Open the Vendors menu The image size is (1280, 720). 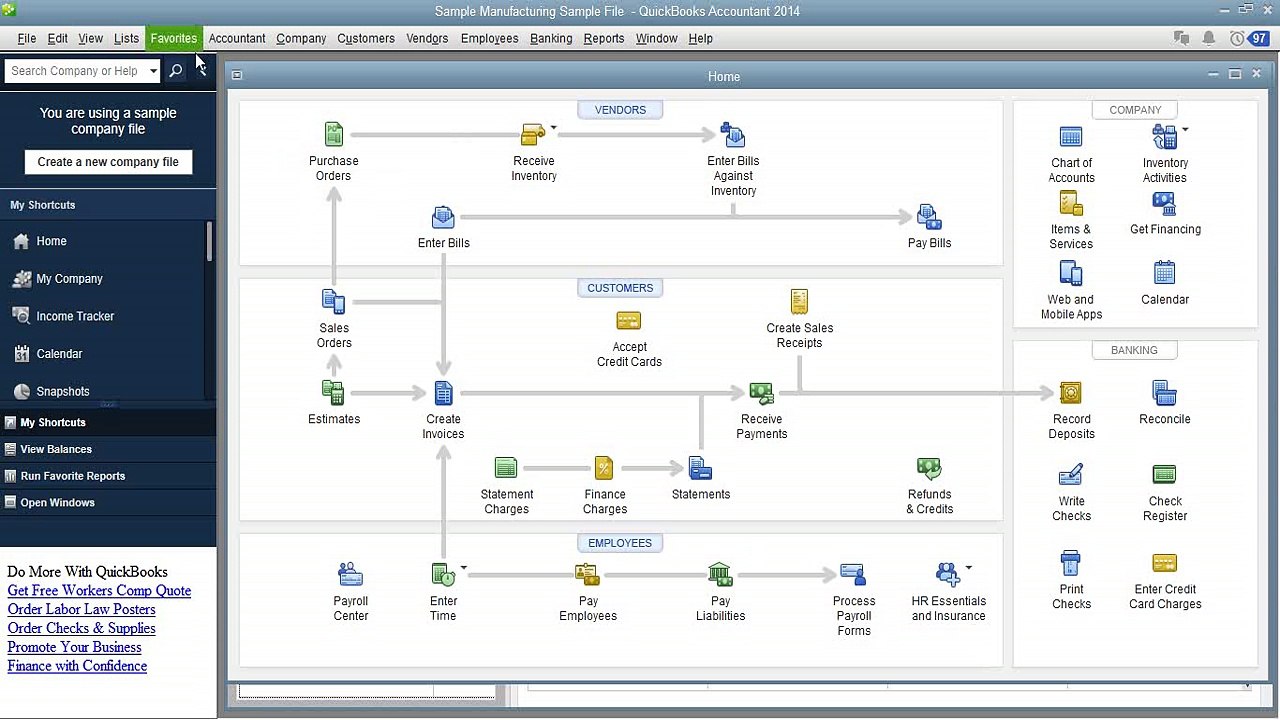(x=427, y=38)
